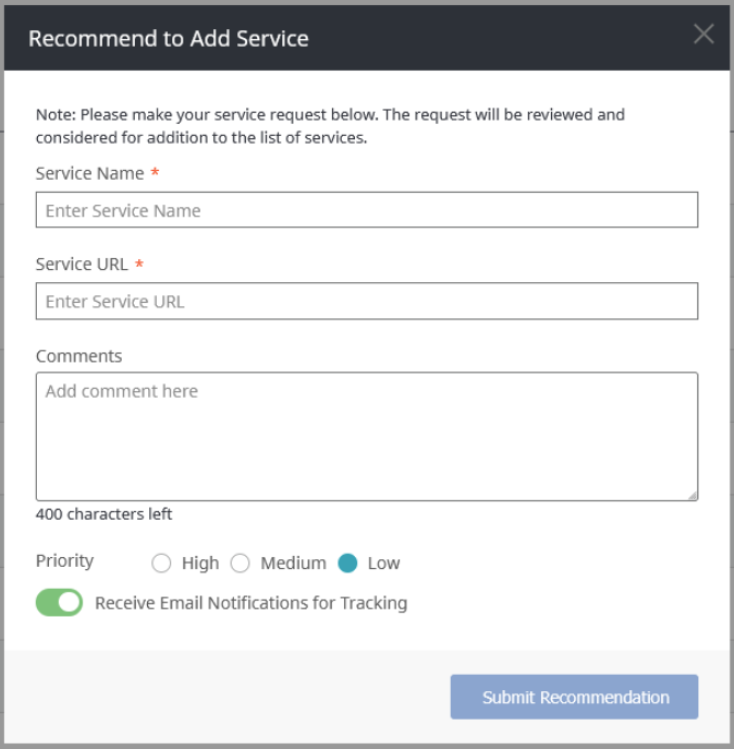Click into the Comments text area
This screenshot has height=749, width=734.
366,436
